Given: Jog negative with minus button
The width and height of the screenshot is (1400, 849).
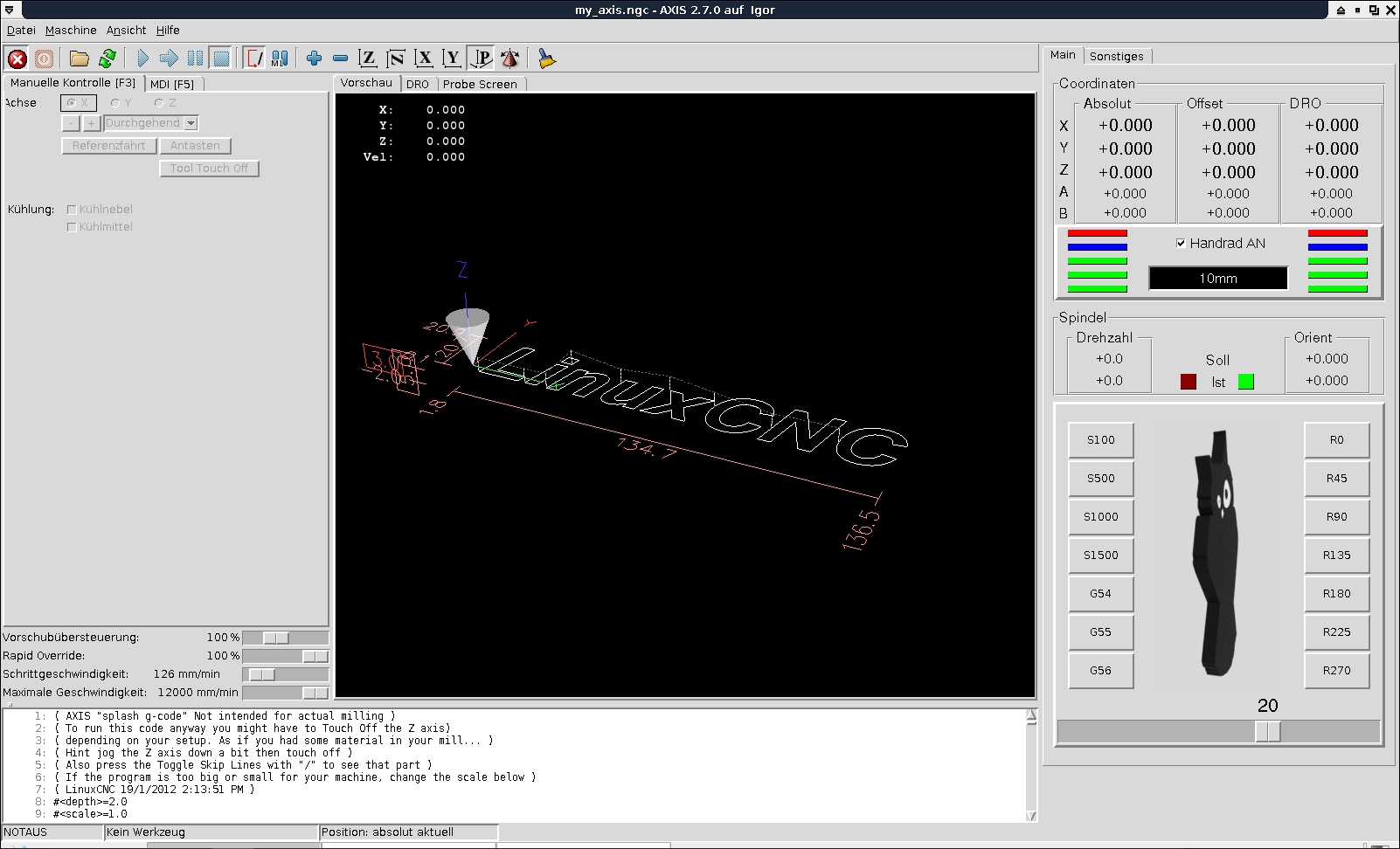Looking at the screenshot, I should pyautogui.click(x=71, y=123).
